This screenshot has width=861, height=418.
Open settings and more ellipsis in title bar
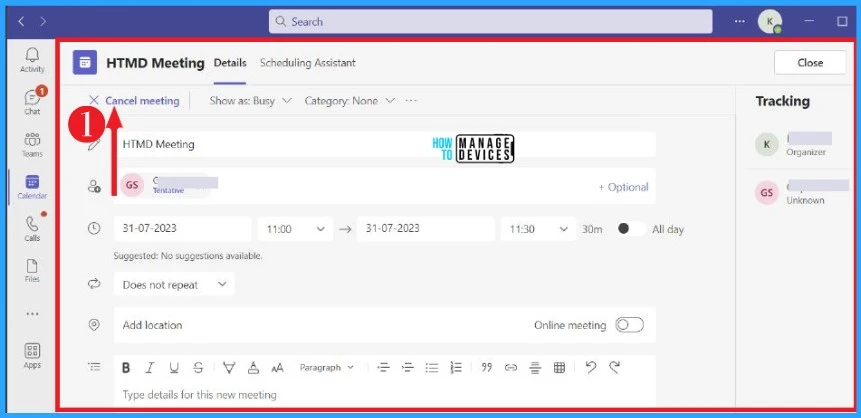(x=740, y=21)
